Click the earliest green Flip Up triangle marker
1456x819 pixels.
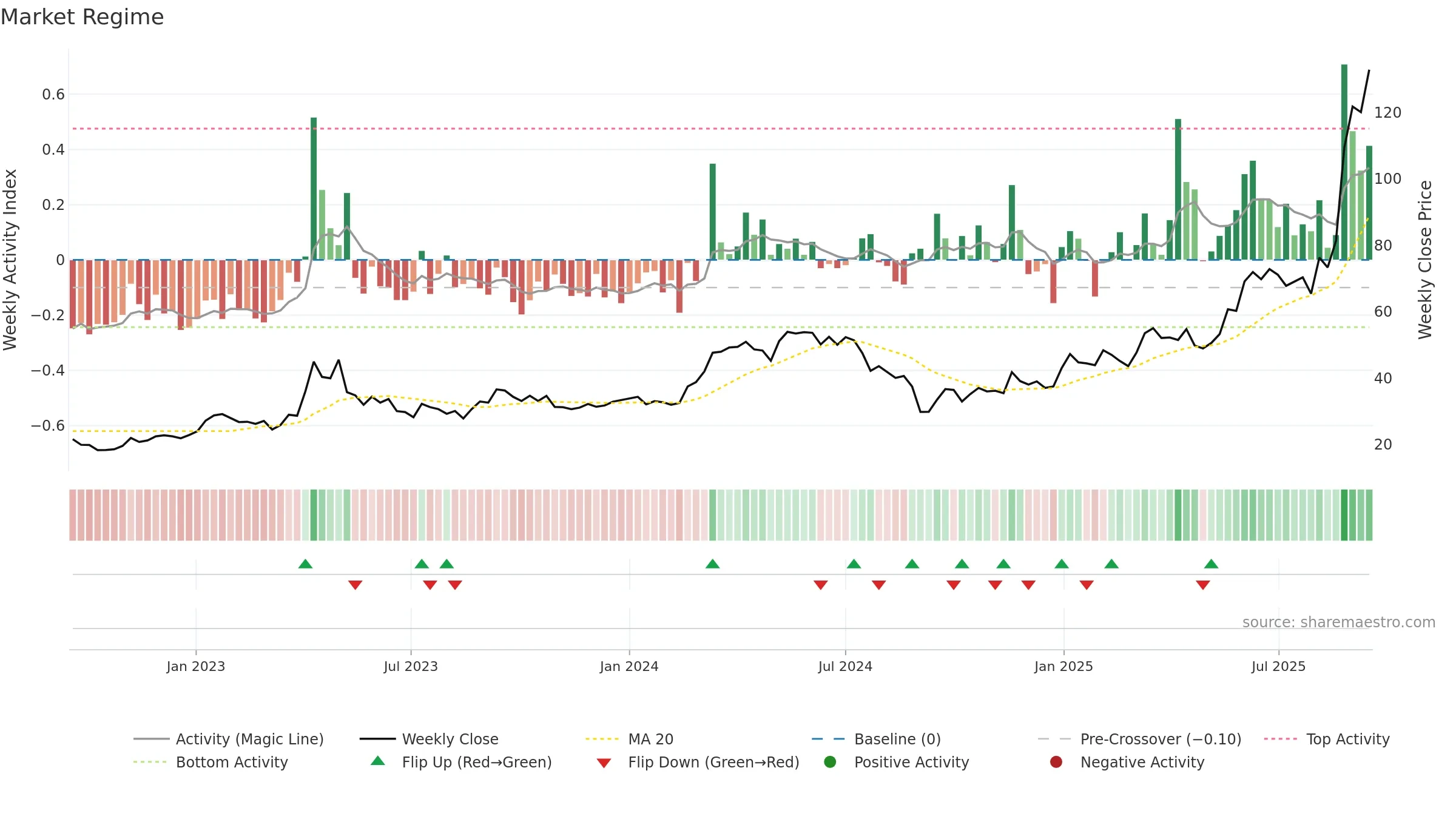point(305,564)
